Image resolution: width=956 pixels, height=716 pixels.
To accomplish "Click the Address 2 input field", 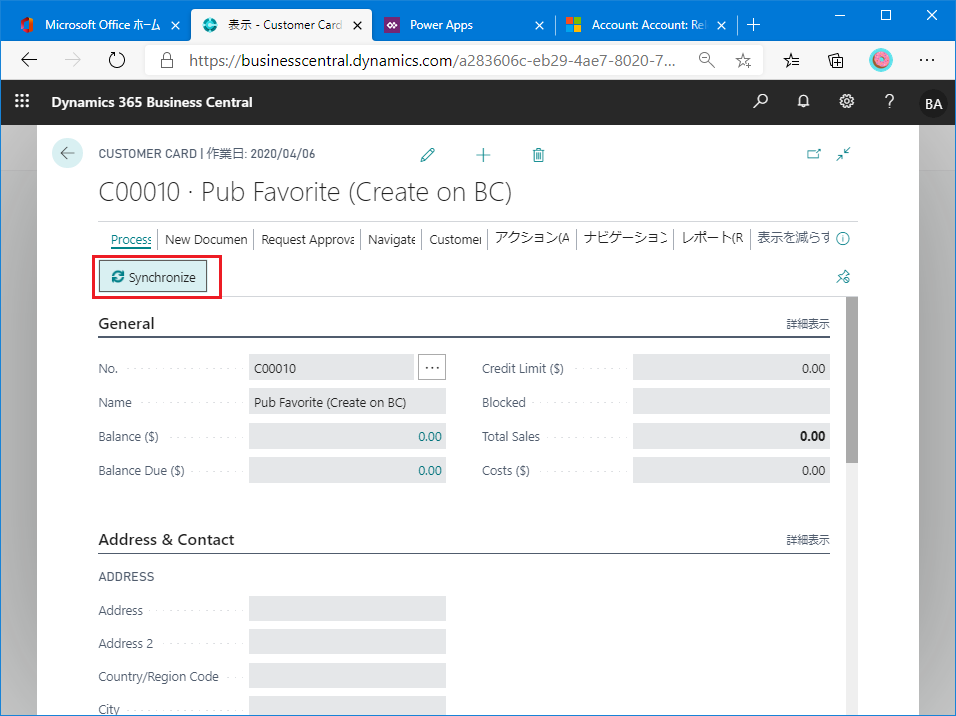I will [x=347, y=642].
